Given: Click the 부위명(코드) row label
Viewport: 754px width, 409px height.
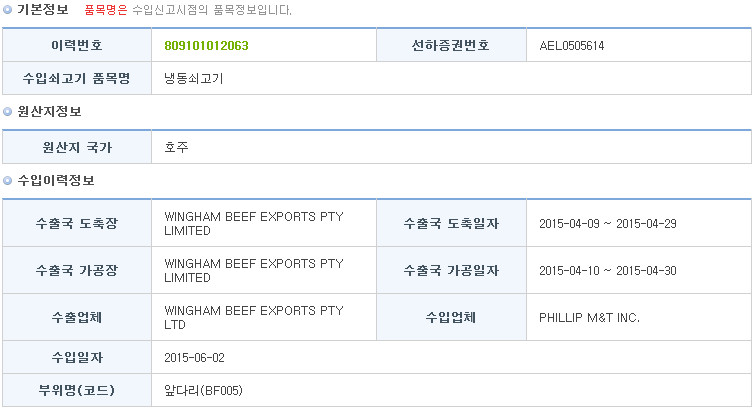Looking at the screenshot, I should pyautogui.click(x=77, y=390).
